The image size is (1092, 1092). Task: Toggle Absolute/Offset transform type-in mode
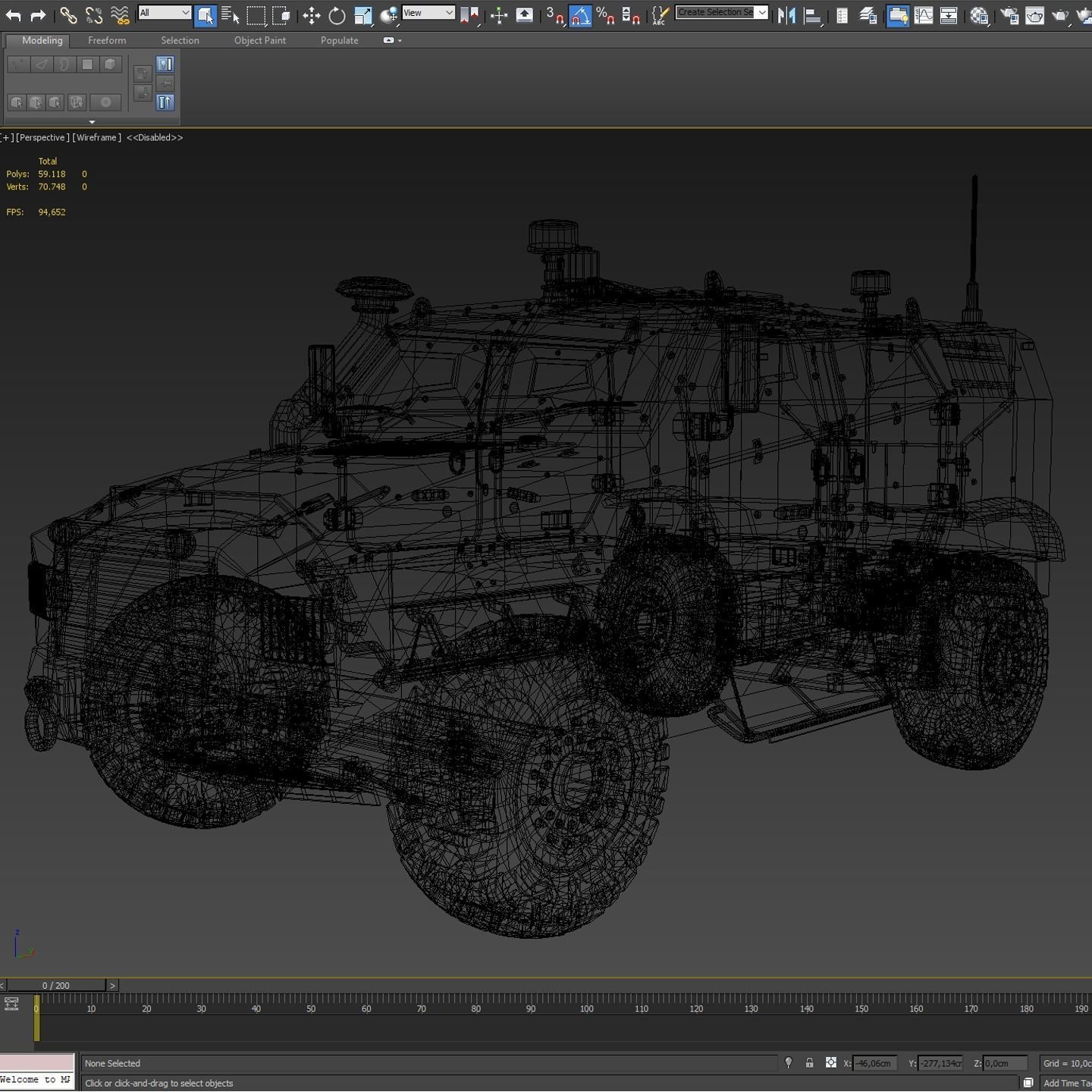(831, 1063)
